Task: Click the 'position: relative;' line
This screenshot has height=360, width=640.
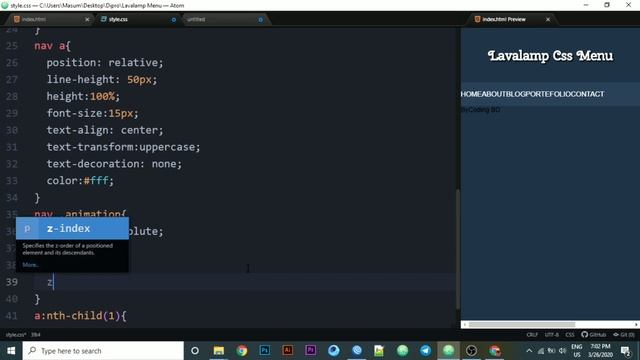Action: pos(104,62)
